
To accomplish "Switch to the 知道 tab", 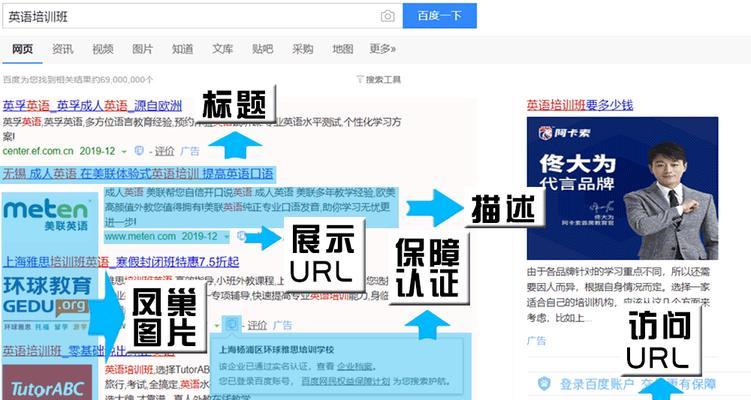I will pos(182,49).
